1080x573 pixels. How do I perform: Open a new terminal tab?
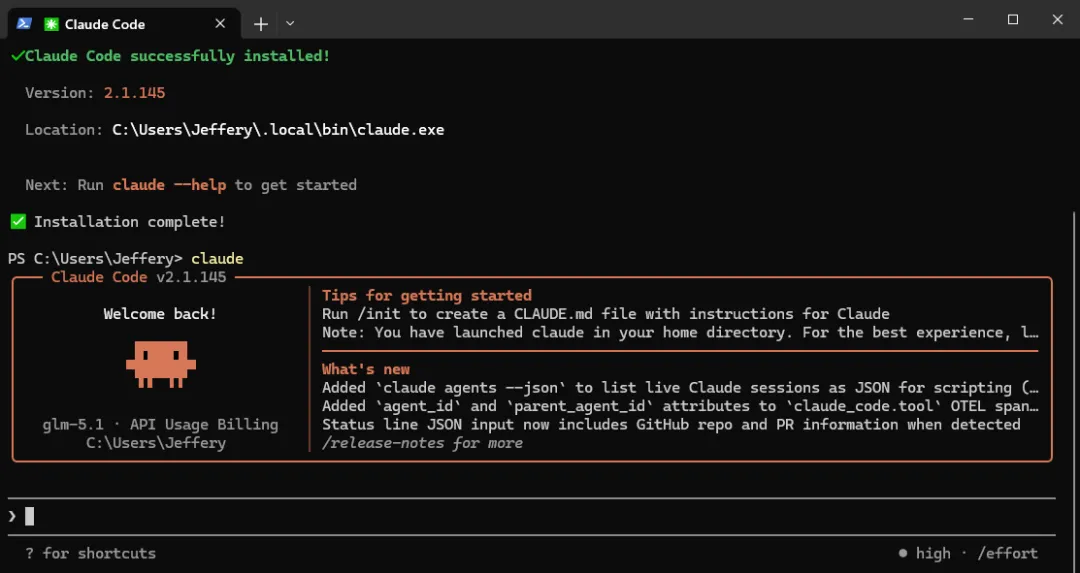(260, 24)
